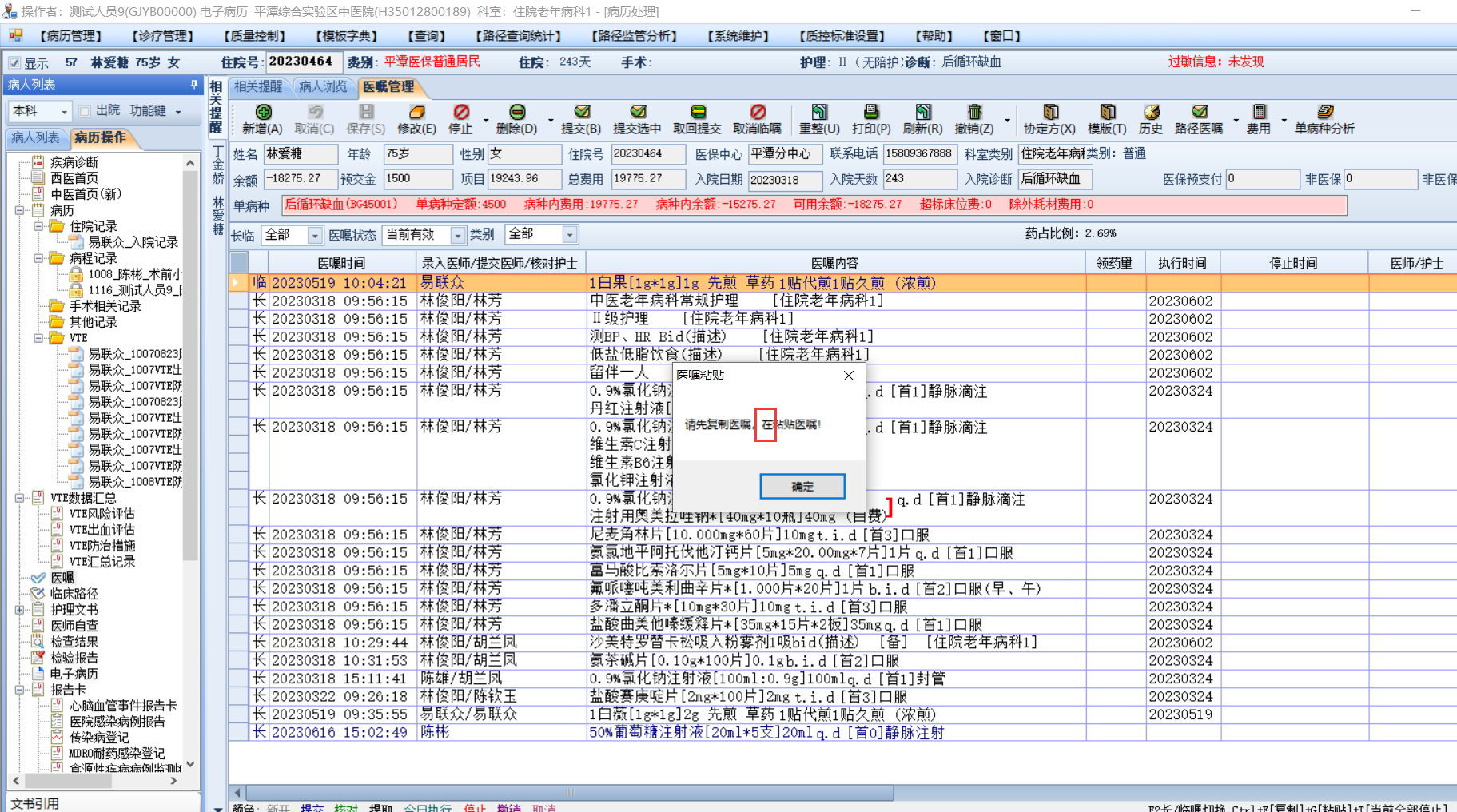Screen dimensions: 1457x812
Task: Click the 路径医嘱 pathway order icon
Action: [x=1199, y=112]
